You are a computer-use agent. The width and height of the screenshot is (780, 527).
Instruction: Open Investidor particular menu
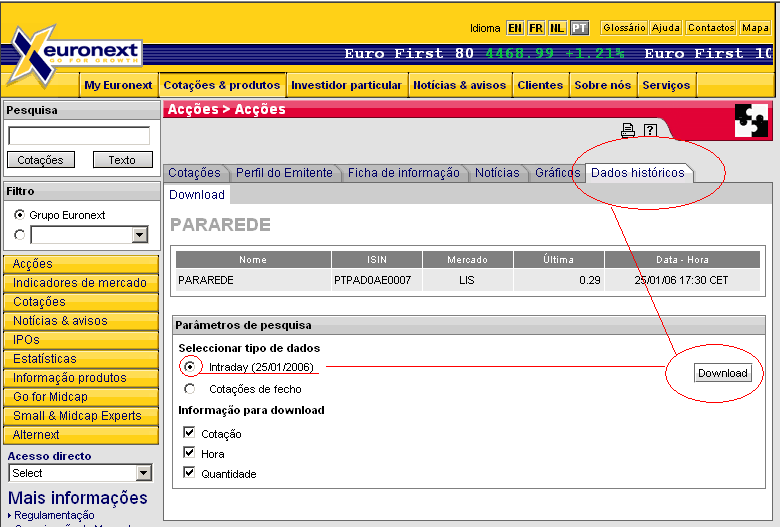(346, 85)
